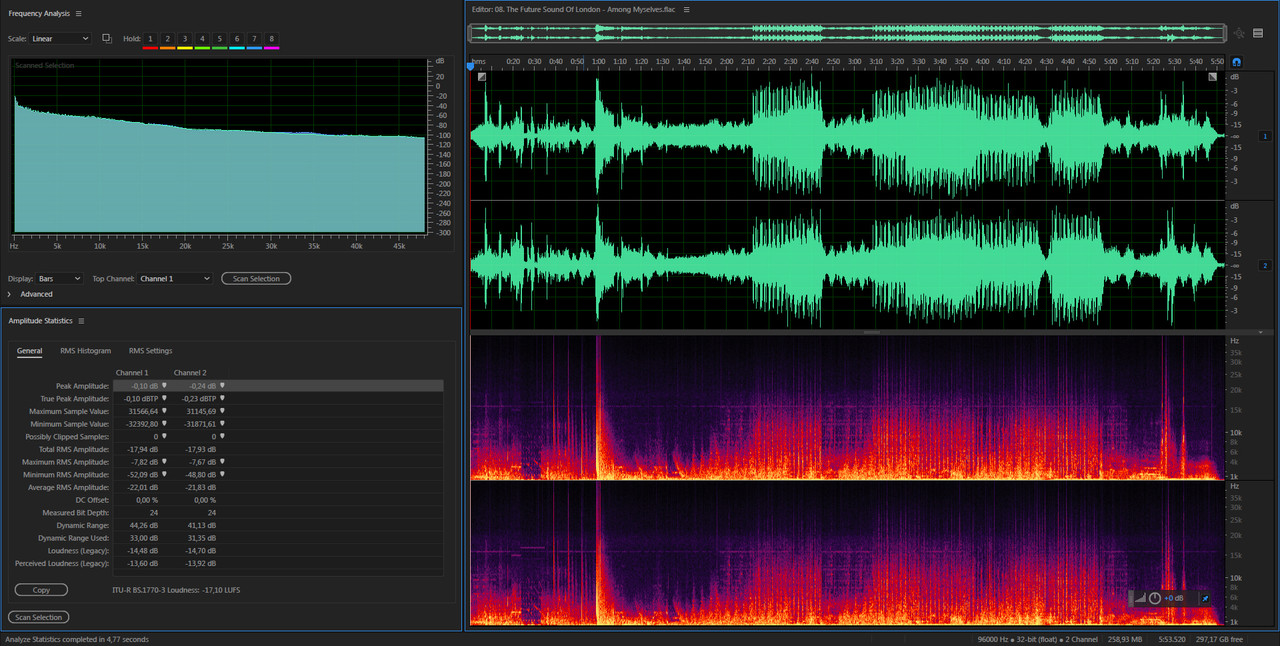Click the Copy button in Amplitude Statistics
Image resolution: width=1280 pixels, height=646 pixels.
[x=41, y=590]
